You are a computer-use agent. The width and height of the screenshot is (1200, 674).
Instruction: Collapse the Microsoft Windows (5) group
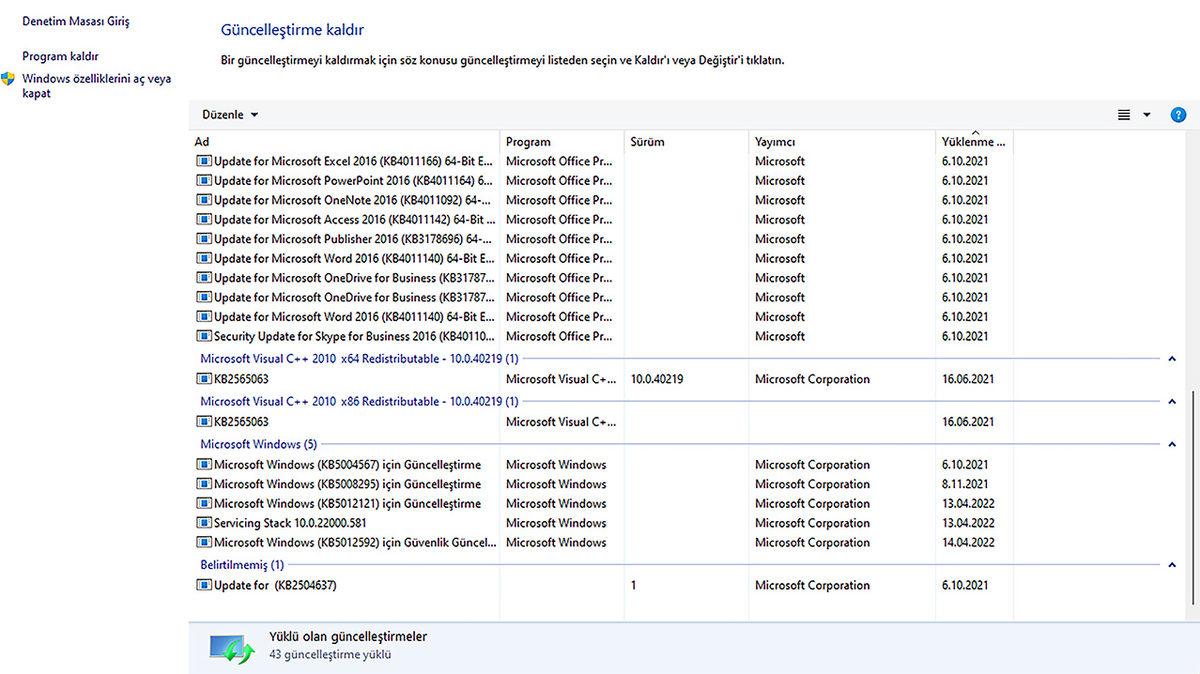click(1171, 443)
